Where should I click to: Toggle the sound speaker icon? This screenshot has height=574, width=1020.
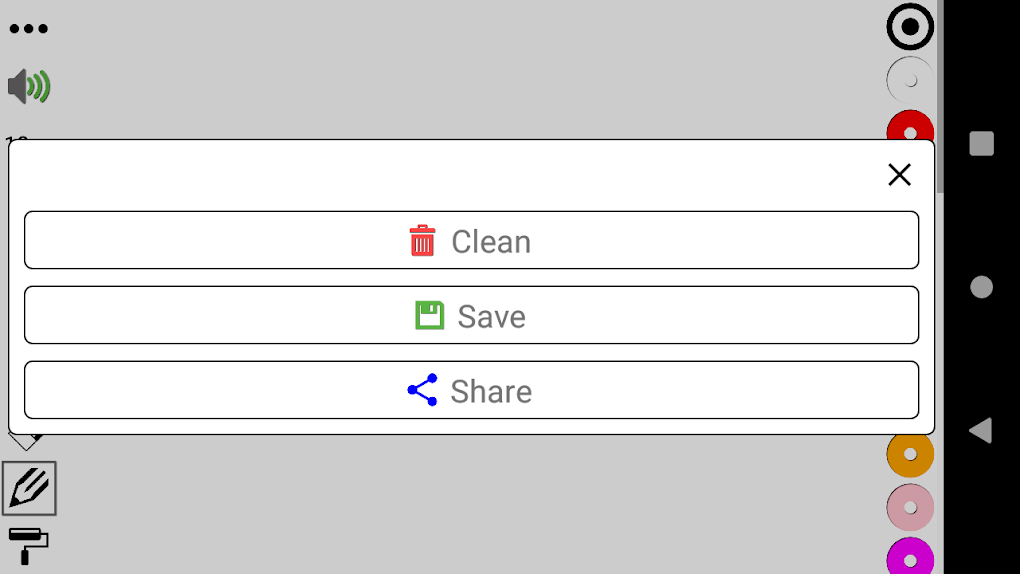click(x=29, y=87)
